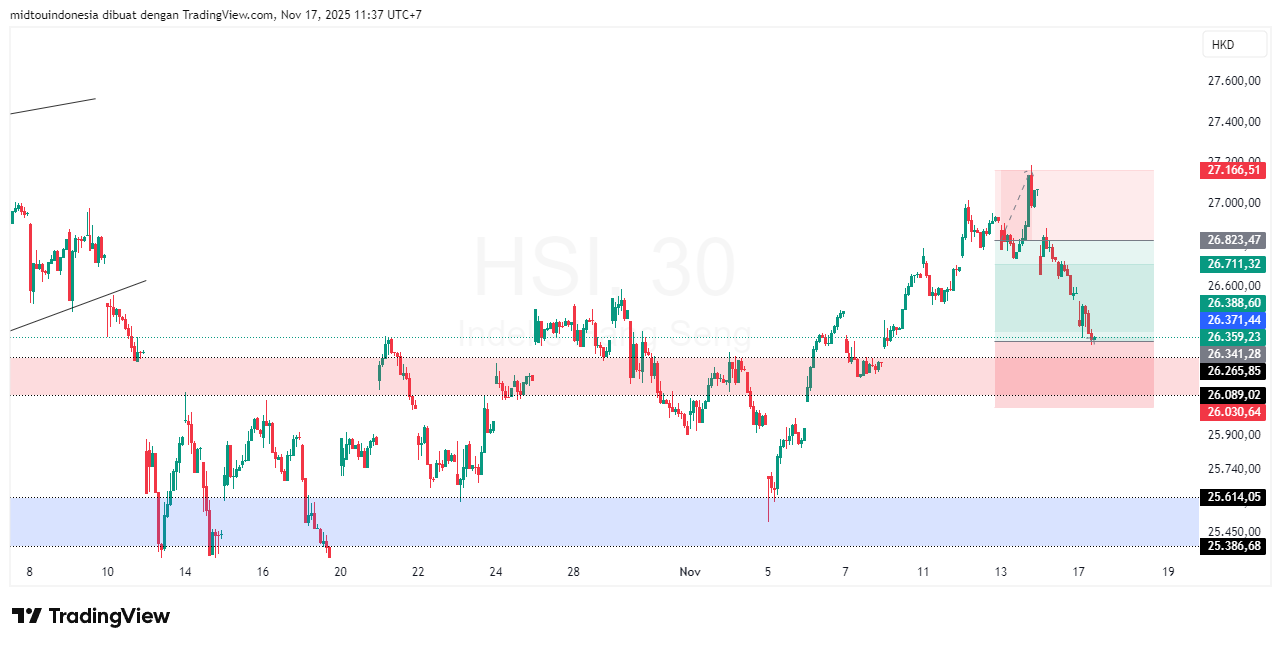Viewport: 1281px width, 646px height.
Task: Click the Nov label on time axis
Action: 689,572
